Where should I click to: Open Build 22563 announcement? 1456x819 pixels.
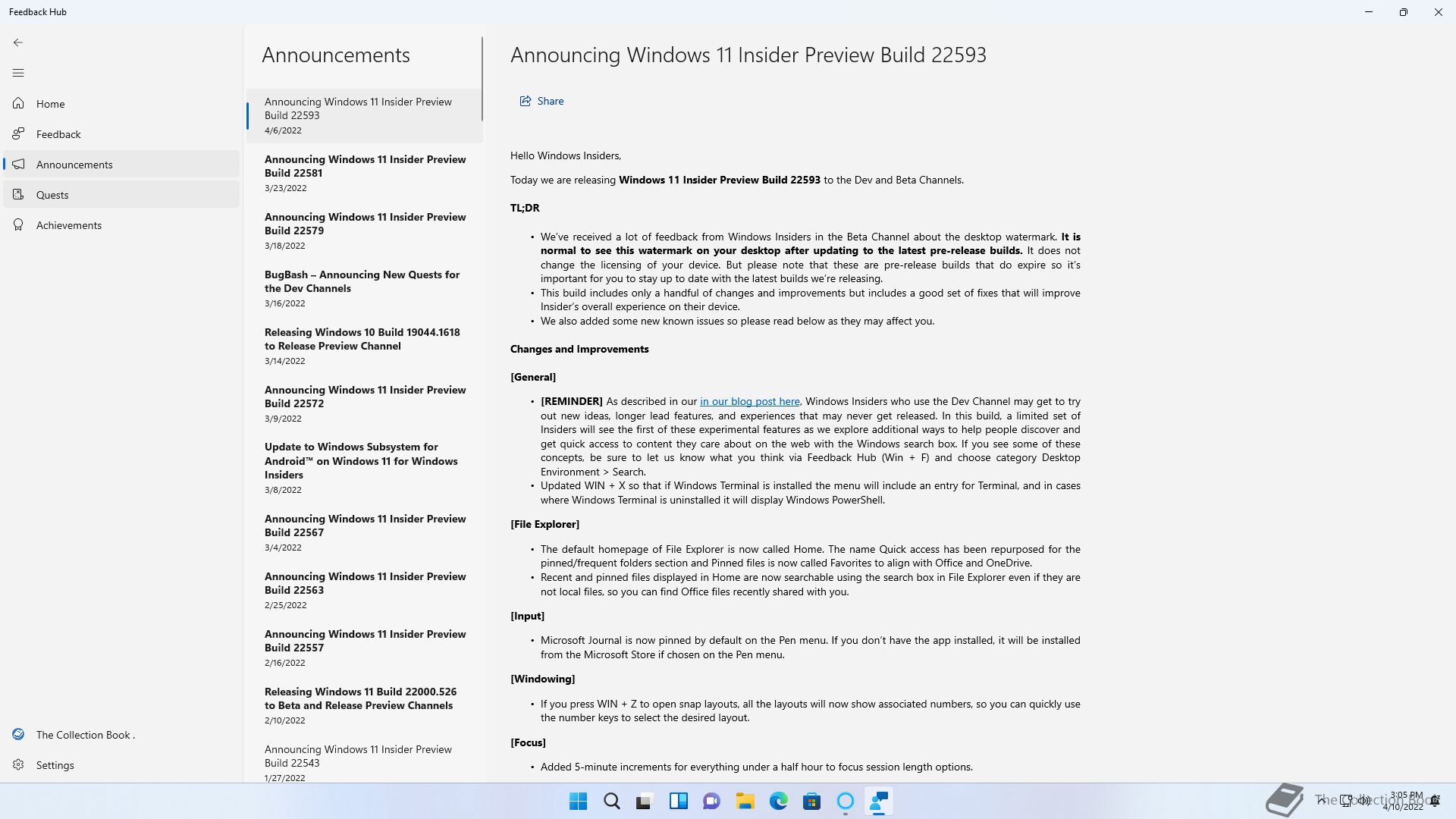[364, 590]
